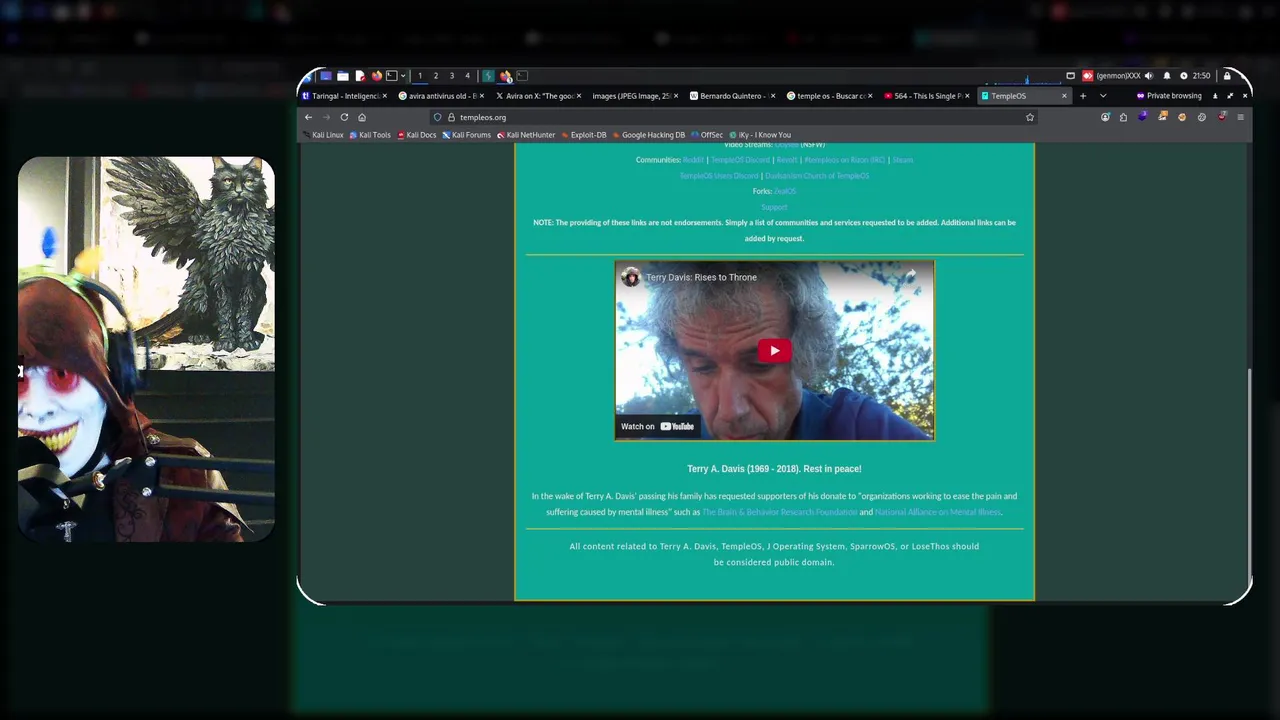Close the 'avira antivirus old' tab

[482, 96]
